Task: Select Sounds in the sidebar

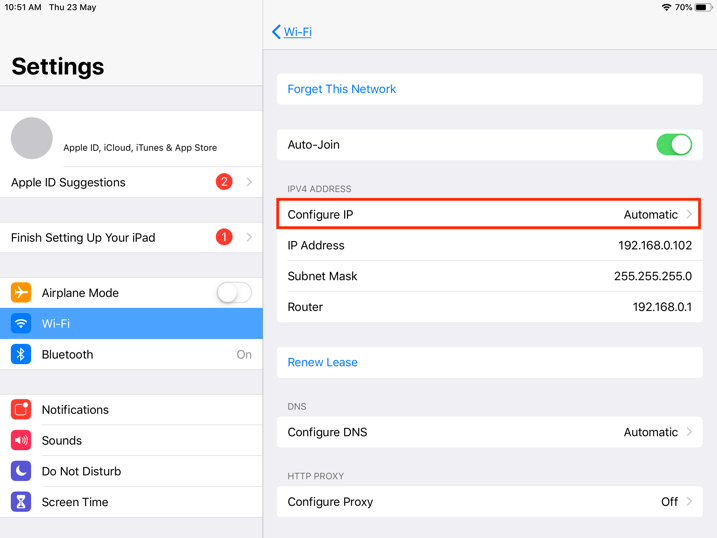Action: point(131,440)
